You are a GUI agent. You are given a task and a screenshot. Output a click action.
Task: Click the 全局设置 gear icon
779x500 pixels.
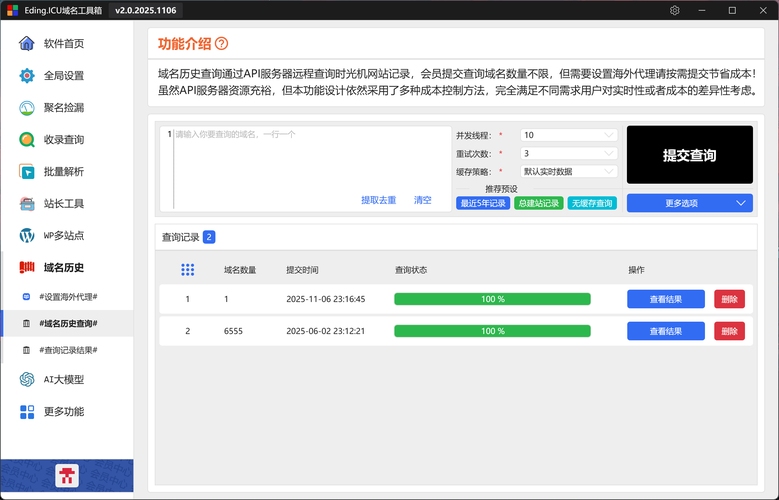pos(27,76)
